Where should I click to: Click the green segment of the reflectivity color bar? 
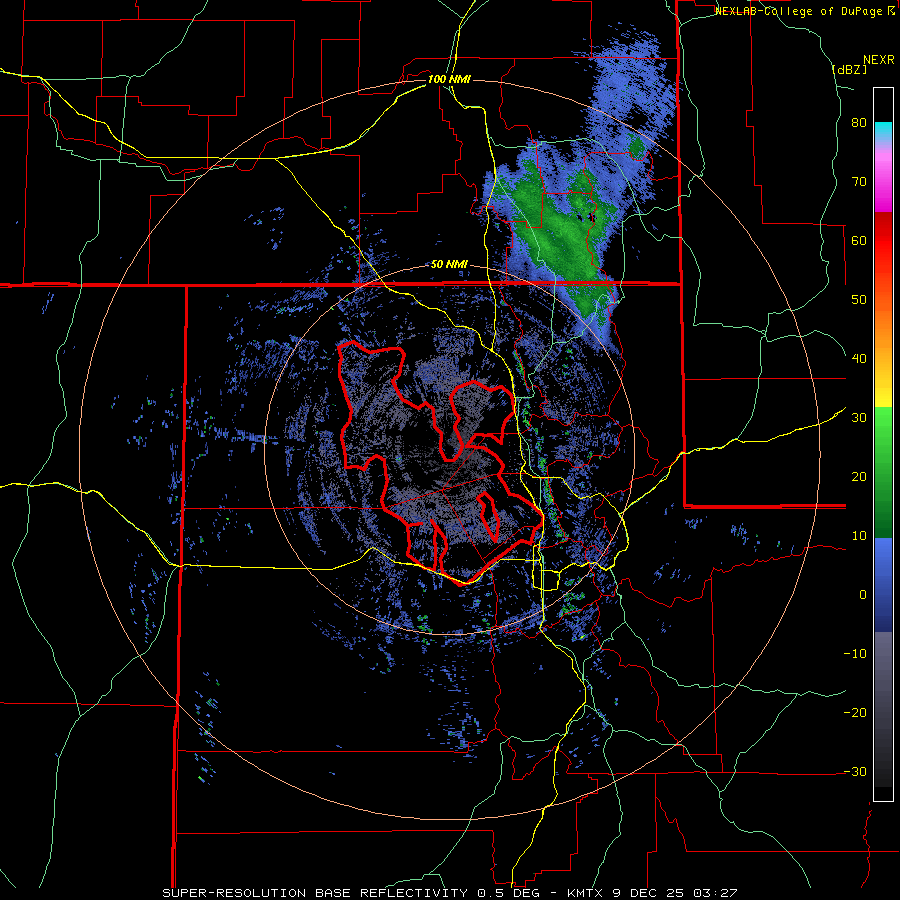pos(883,472)
